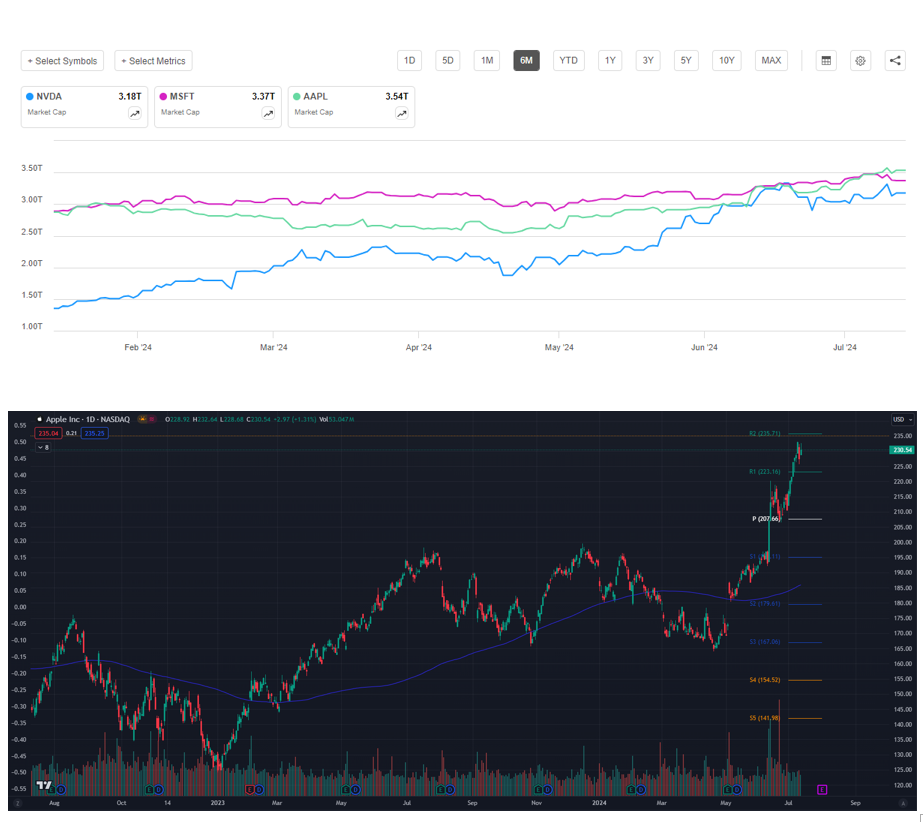This screenshot has height=822, width=923.
Task: Click the dividend D marker near May 2024
Action: [737, 790]
